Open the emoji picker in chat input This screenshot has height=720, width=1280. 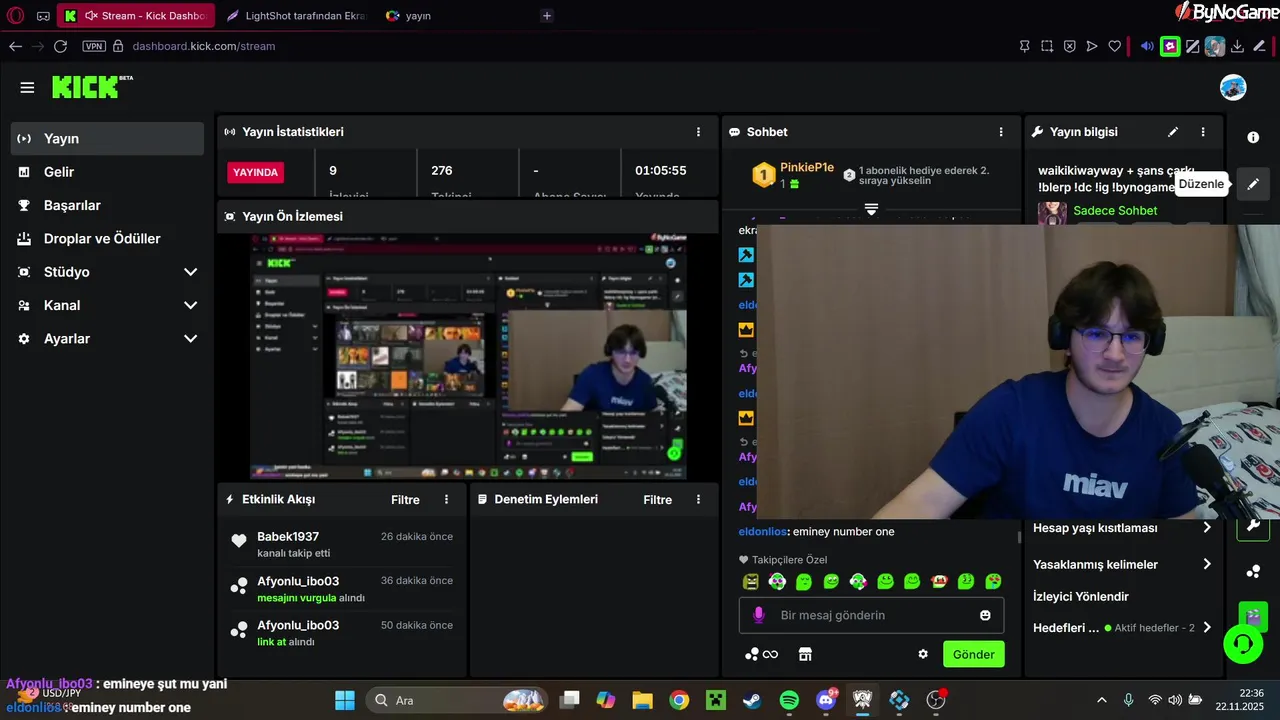985,615
